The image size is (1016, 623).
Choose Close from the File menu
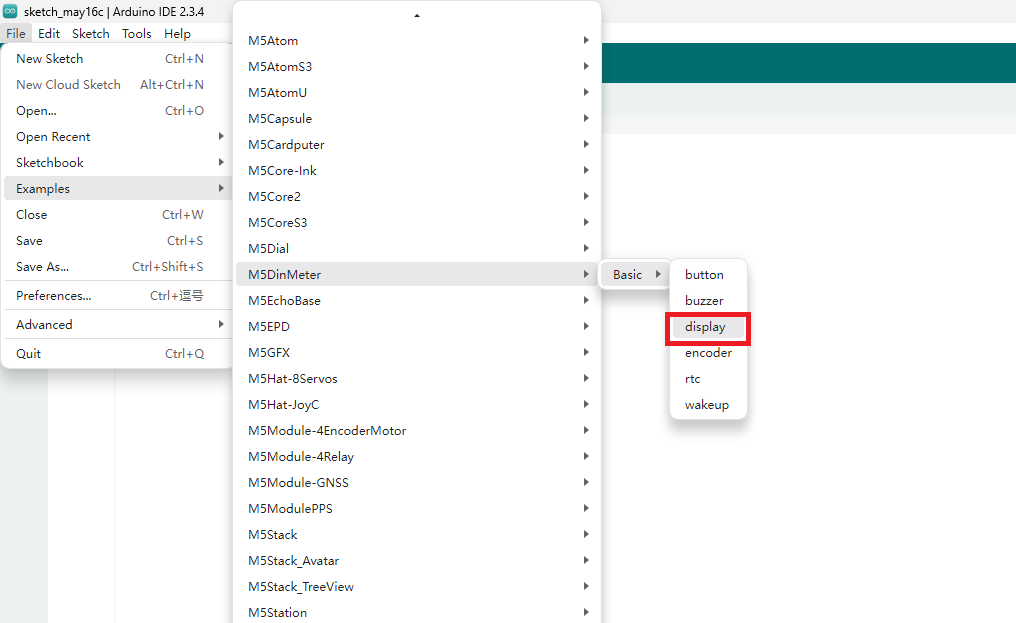coord(117,214)
